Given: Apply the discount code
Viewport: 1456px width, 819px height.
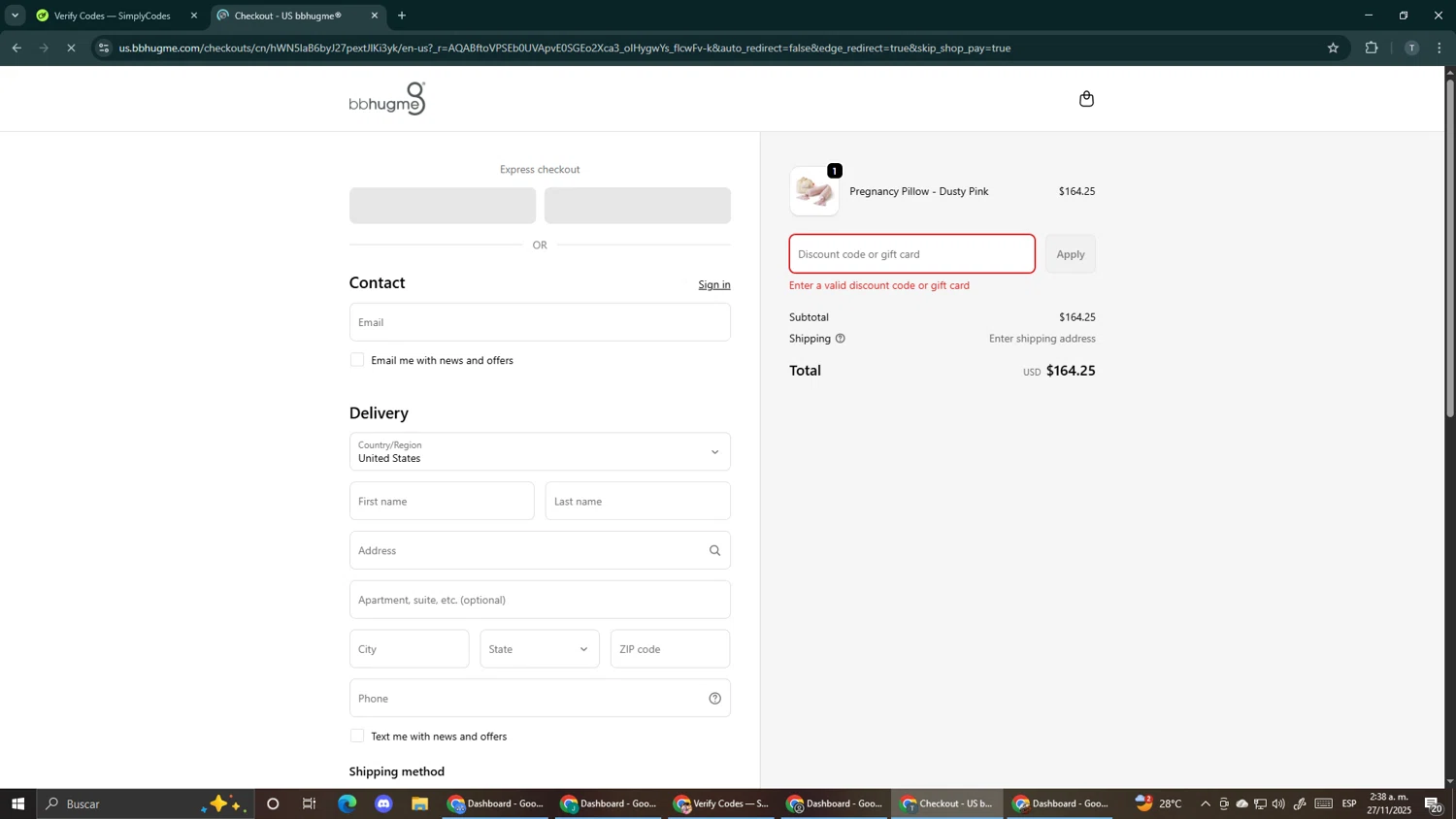Looking at the screenshot, I should (x=1071, y=254).
